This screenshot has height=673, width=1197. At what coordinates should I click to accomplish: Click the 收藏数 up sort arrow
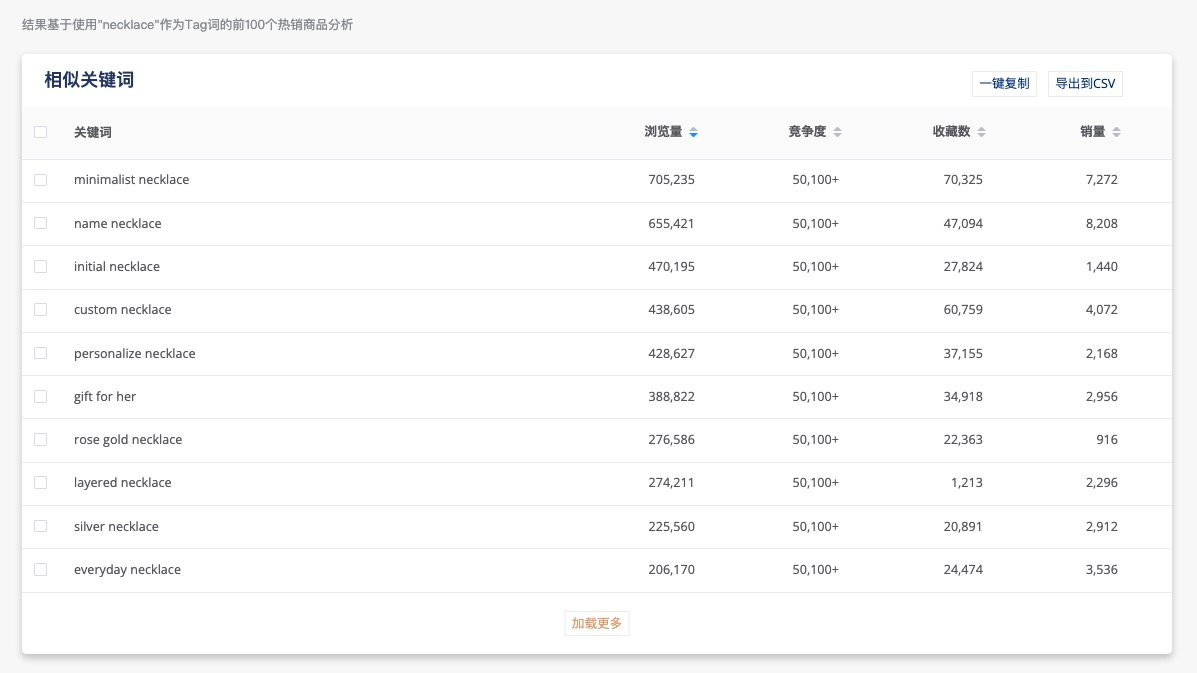(x=981, y=127)
